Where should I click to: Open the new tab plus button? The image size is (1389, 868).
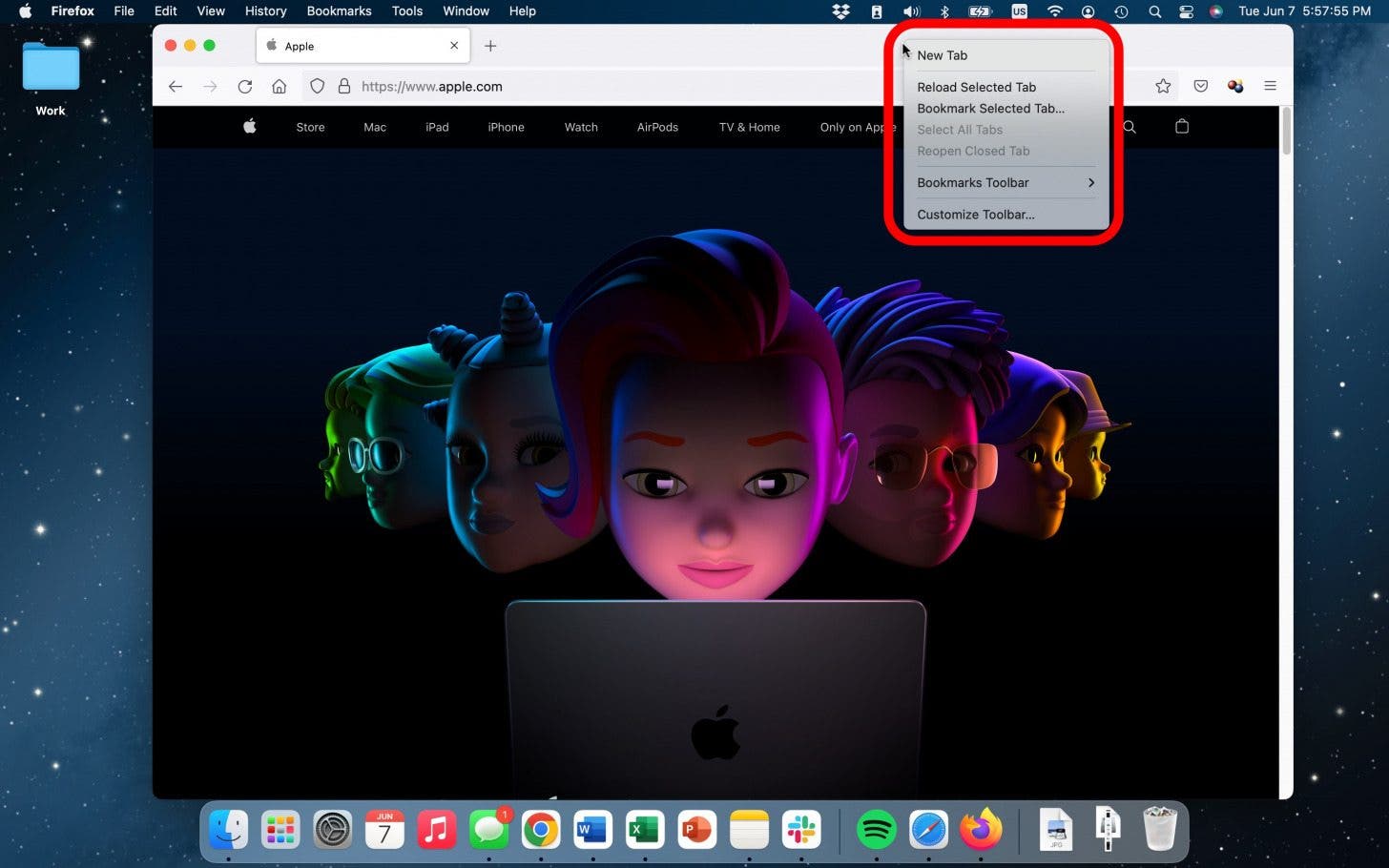[490, 46]
